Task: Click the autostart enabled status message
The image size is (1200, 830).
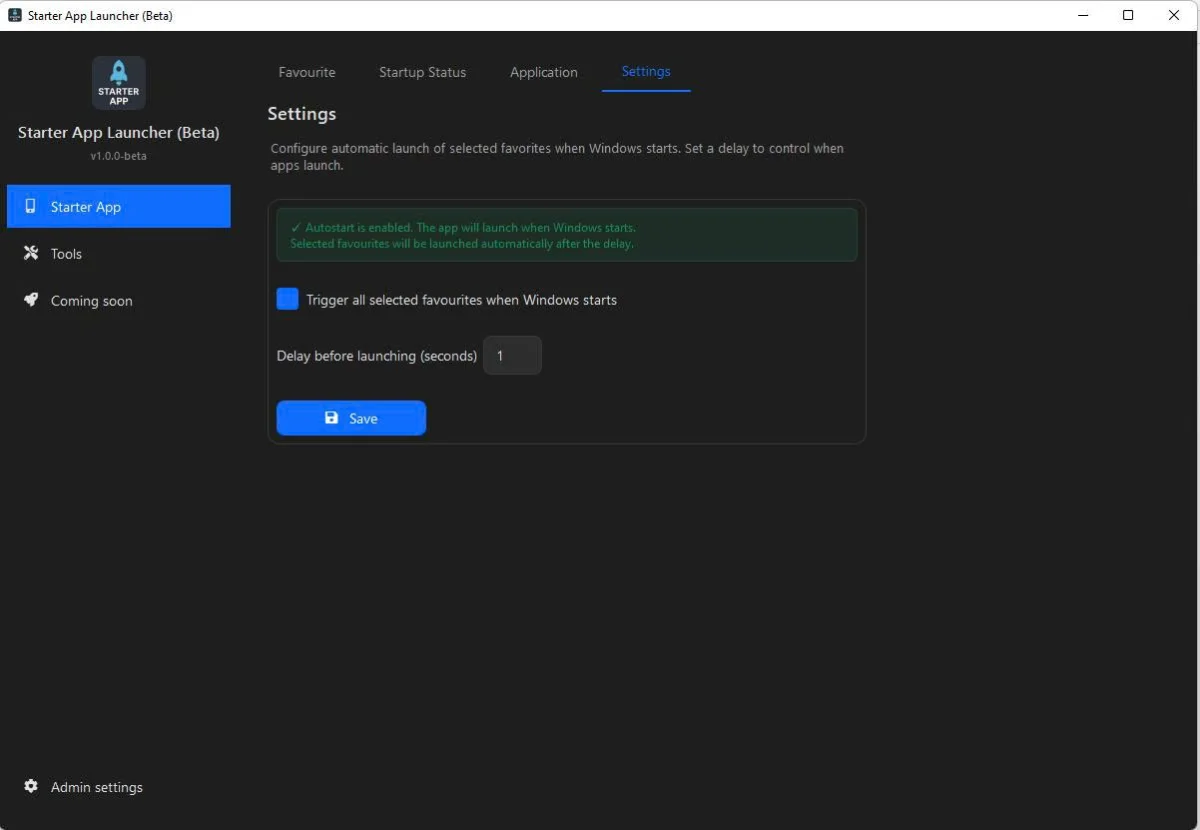Action: click(x=465, y=227)
